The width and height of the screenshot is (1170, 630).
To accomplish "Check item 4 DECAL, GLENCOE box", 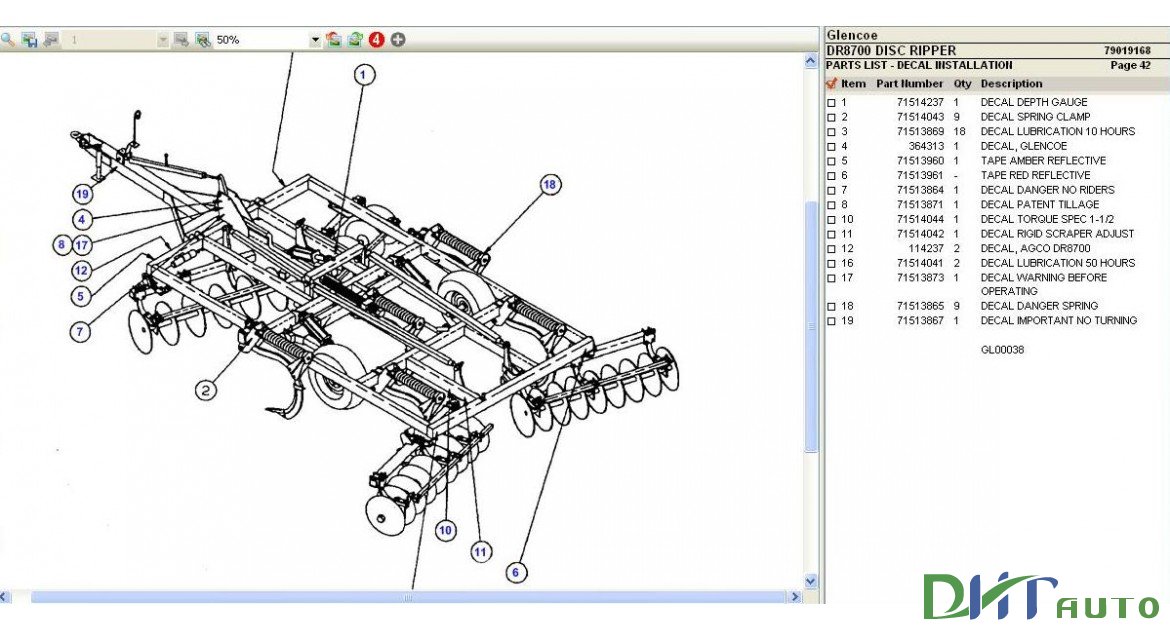I will pyautogui.click(x=831, y=147).
